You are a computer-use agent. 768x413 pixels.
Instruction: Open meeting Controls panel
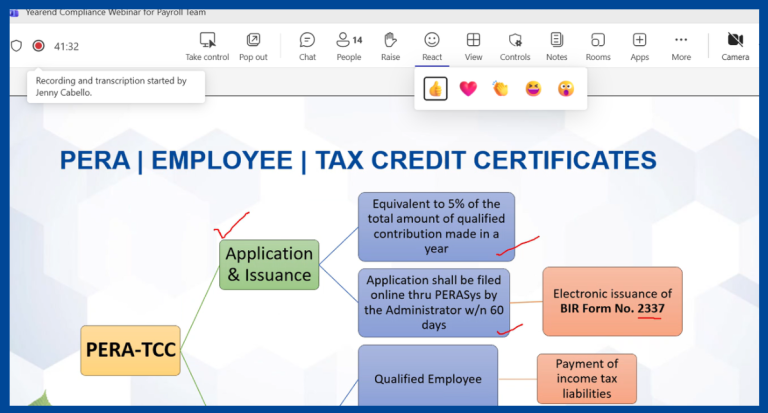pyautogui.click(x=515, y=45)
